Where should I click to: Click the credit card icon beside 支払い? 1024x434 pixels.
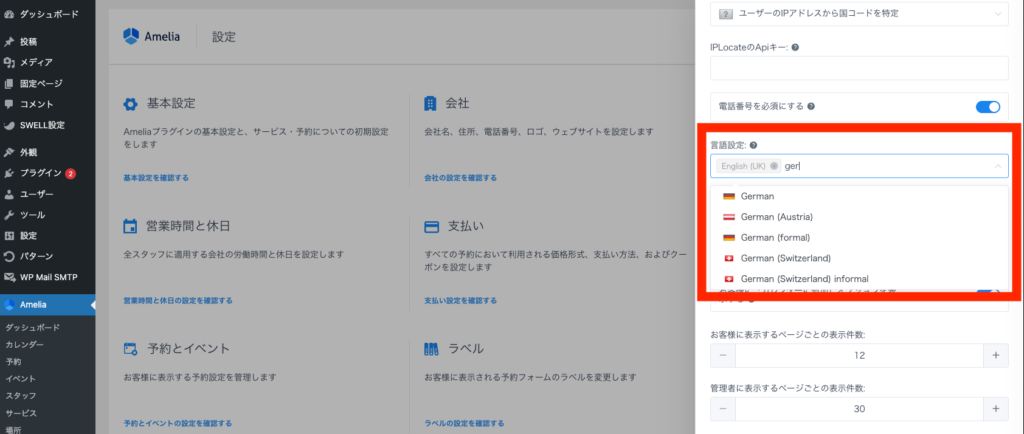(x=431, y=226)
